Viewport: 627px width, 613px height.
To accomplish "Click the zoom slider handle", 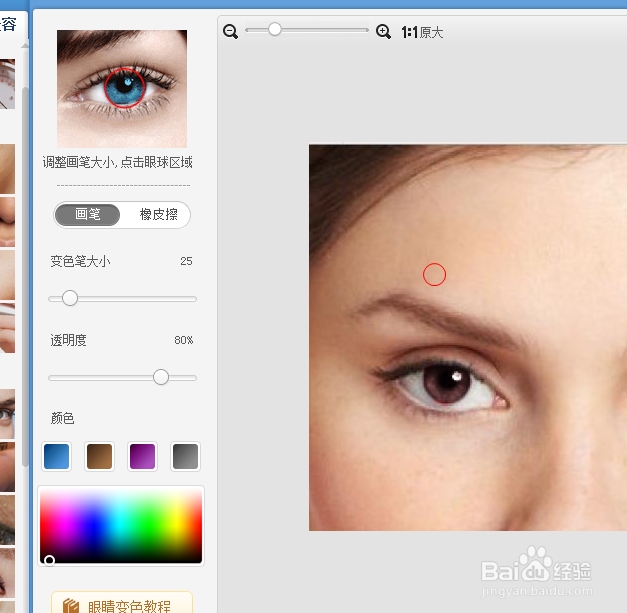I will click(274, 29).
